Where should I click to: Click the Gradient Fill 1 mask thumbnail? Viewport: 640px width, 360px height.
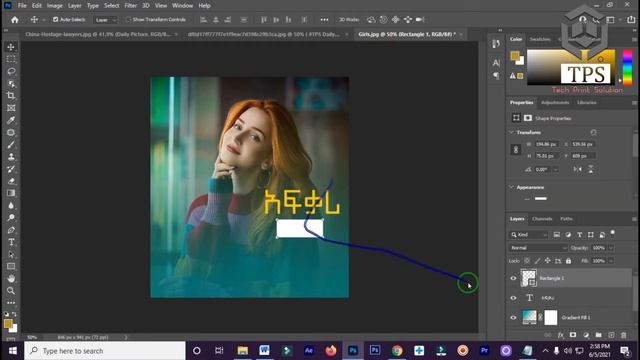click(x=551, y=318)
